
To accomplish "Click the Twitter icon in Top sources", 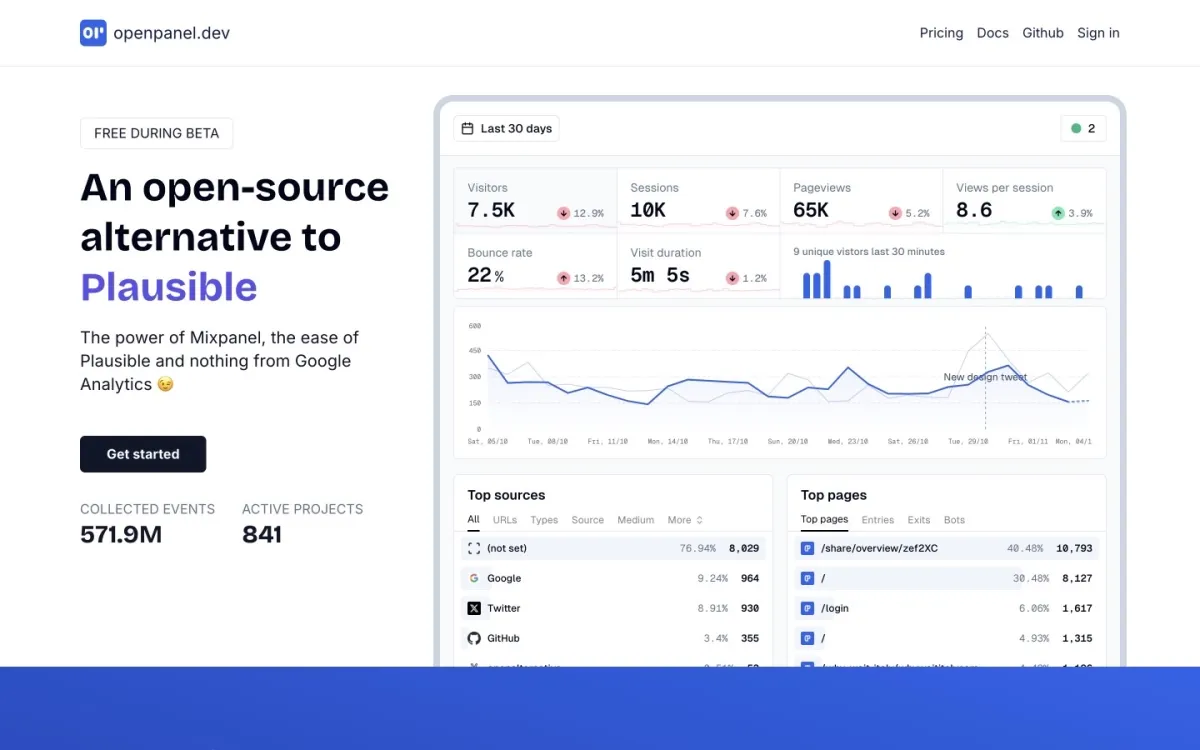I will 474,608.
